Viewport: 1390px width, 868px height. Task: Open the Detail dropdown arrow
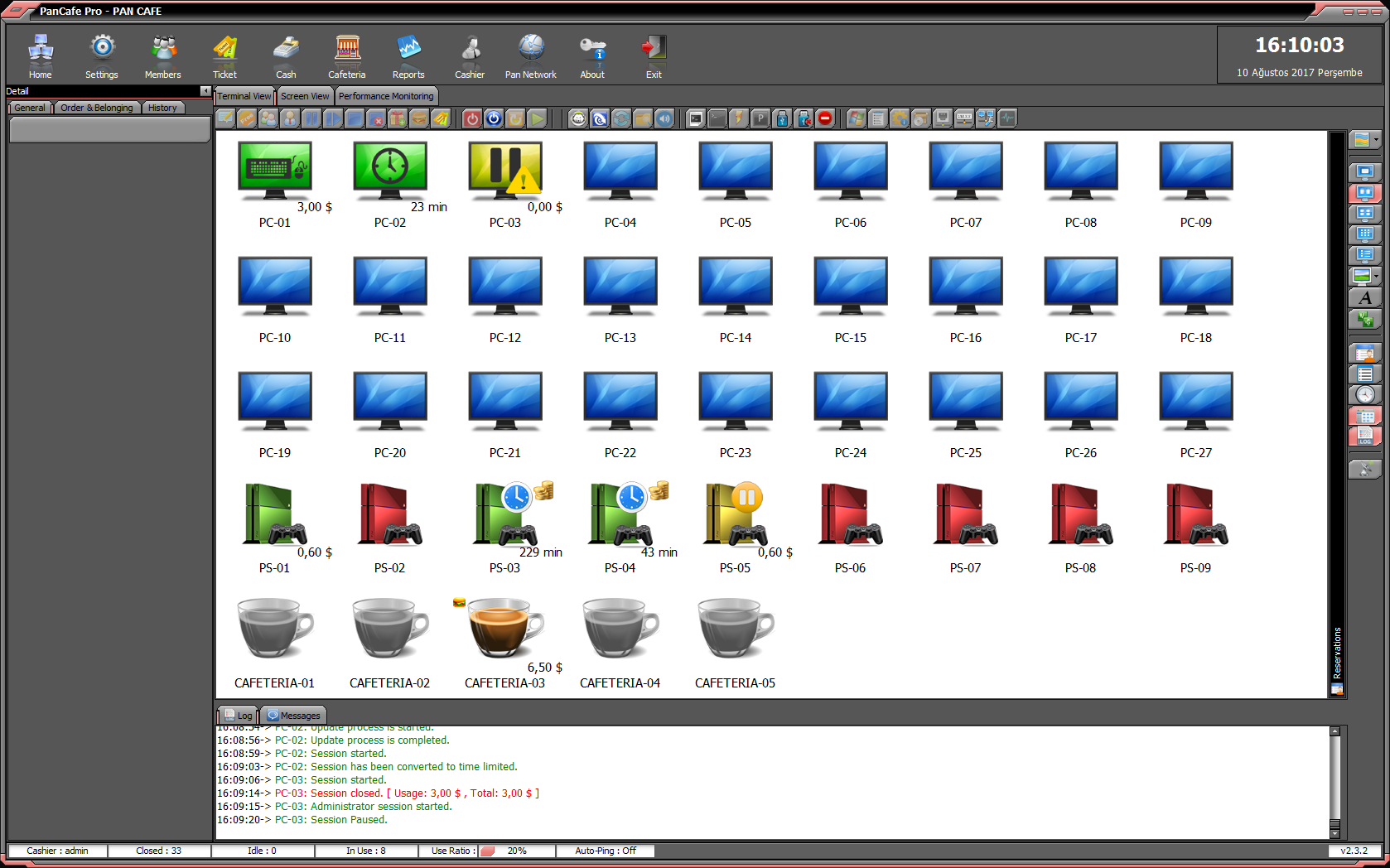point(208,91)
